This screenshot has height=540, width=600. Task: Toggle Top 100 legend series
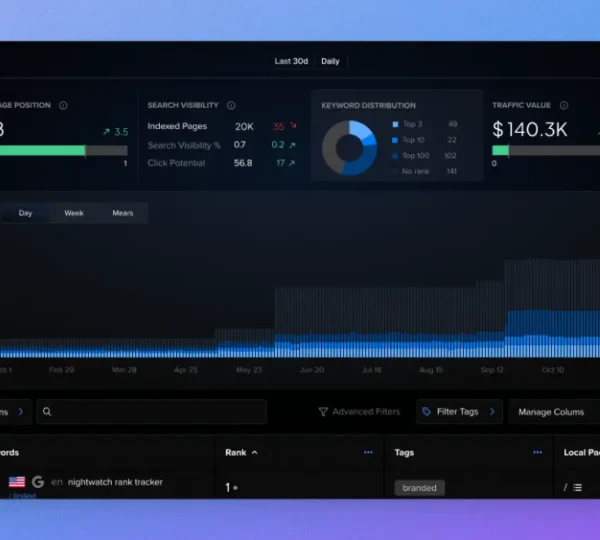coord(395,156)
